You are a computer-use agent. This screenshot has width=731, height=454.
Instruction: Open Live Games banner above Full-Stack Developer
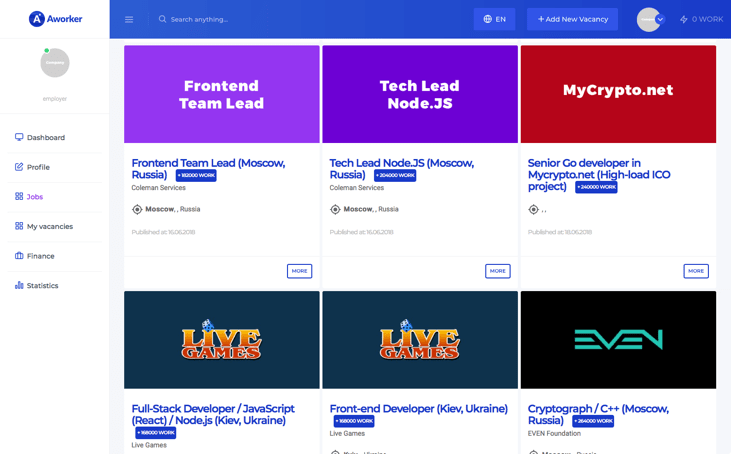(222, 340)
